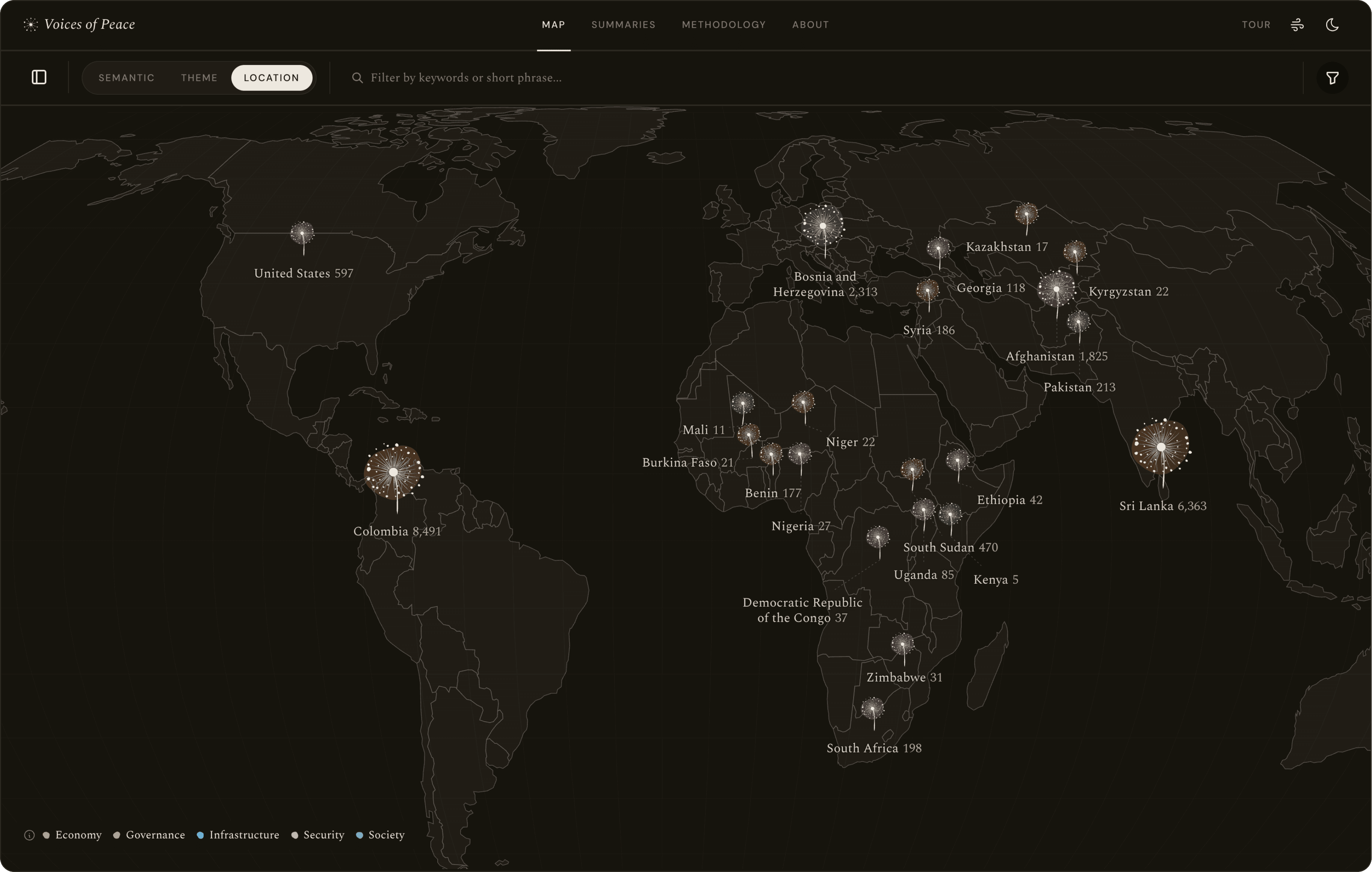Open Methodology page
The width and height of the screenshot is (1372, 872).
click(x=724, y=24)
